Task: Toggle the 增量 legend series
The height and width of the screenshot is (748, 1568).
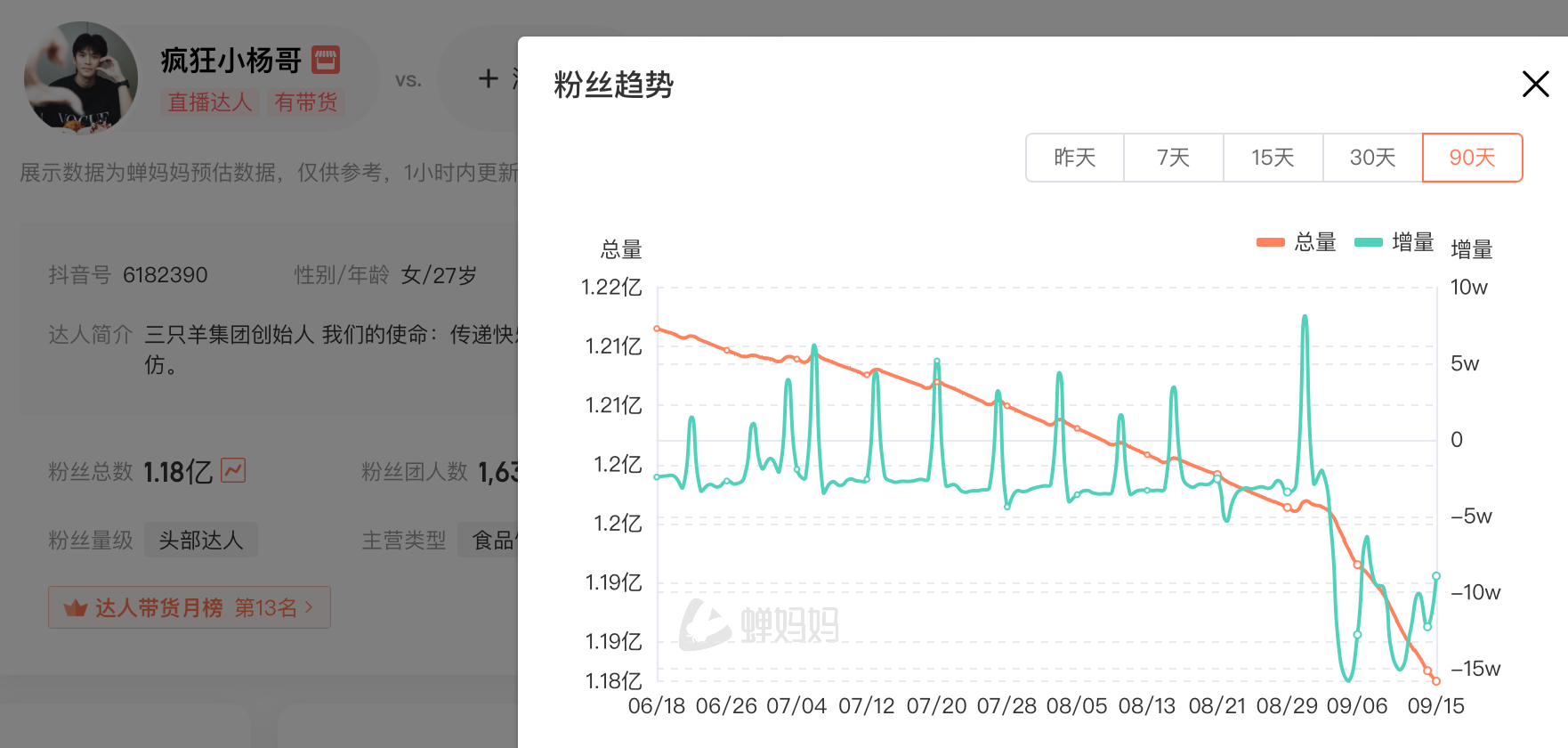Action: (1394, 242)
